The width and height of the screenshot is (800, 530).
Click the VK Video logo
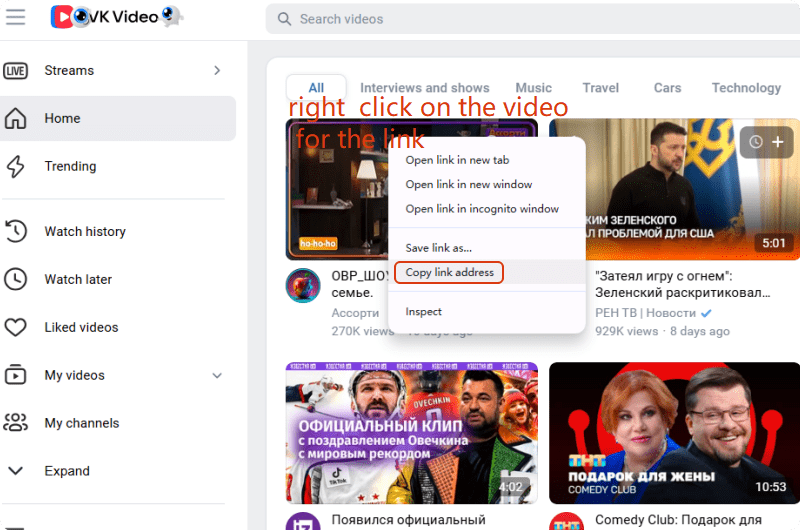116,17
